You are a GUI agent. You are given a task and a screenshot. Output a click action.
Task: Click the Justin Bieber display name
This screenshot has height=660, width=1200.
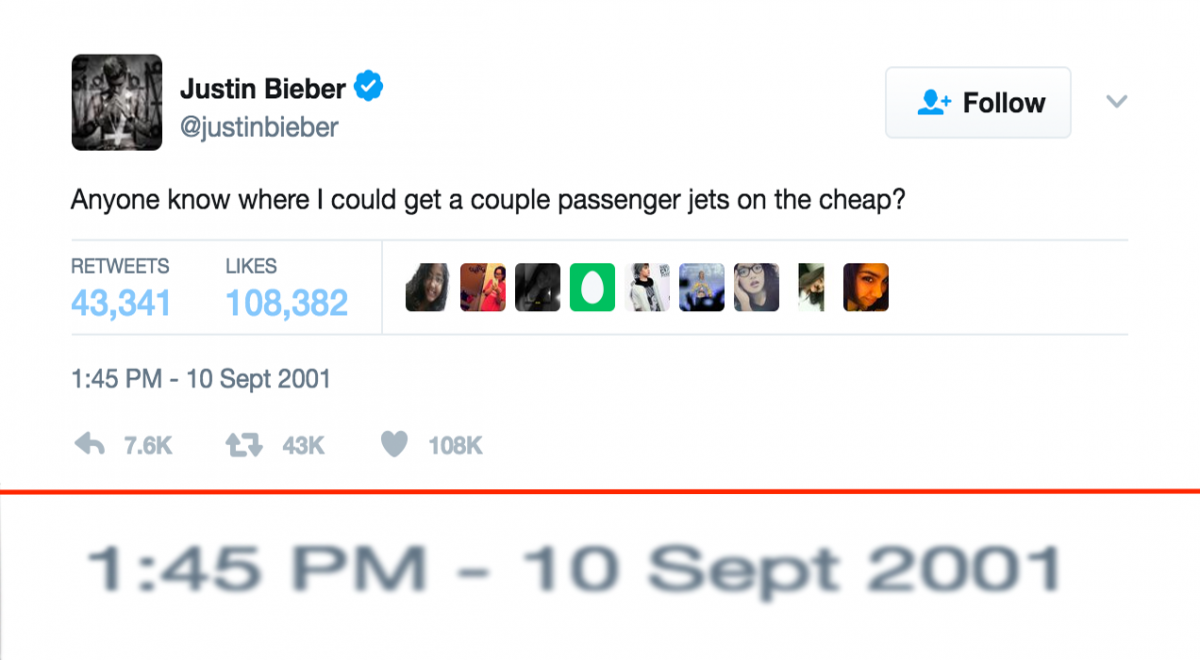point(263,88)
